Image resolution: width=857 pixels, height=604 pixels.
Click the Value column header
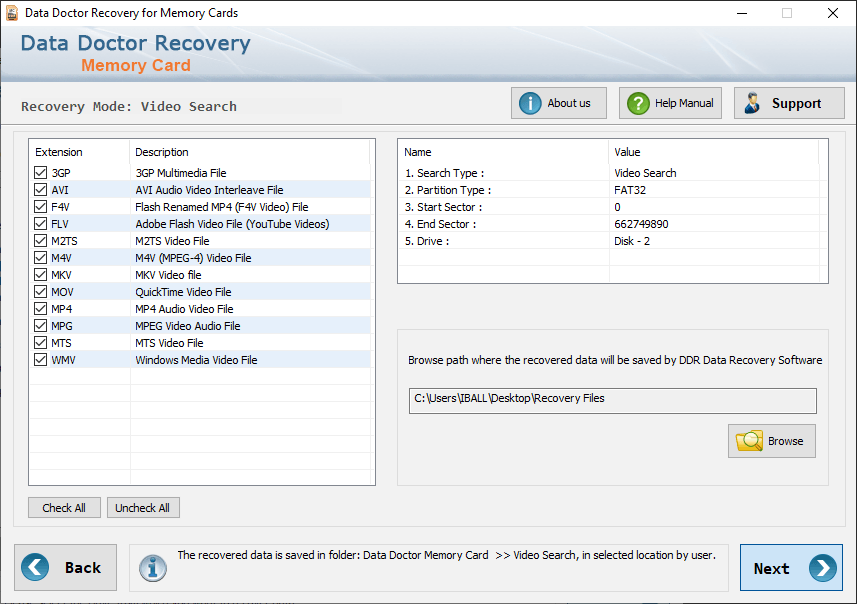point(627,152)
